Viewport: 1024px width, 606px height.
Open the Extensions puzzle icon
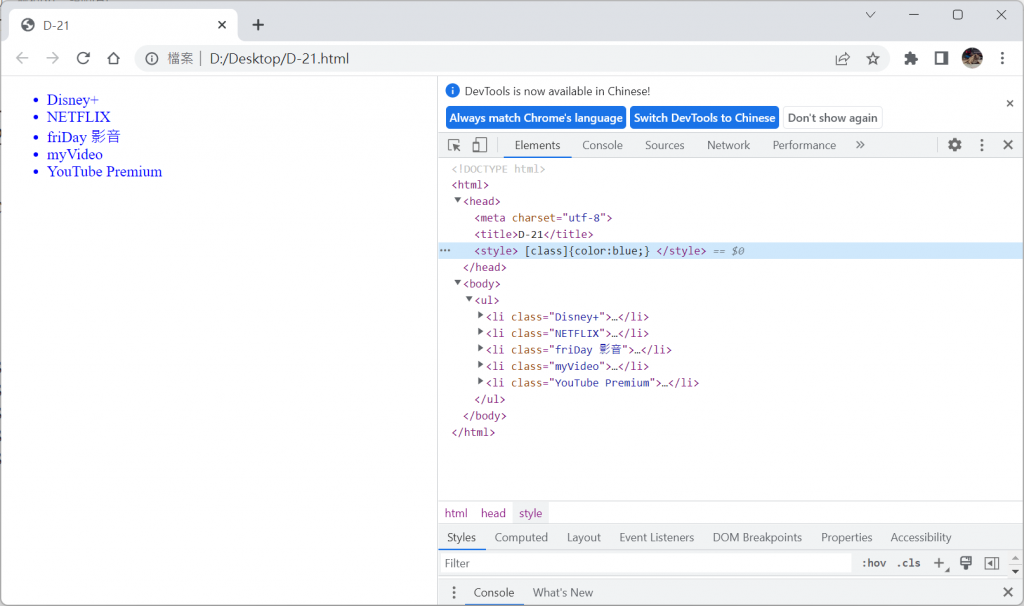pos(910,59)
